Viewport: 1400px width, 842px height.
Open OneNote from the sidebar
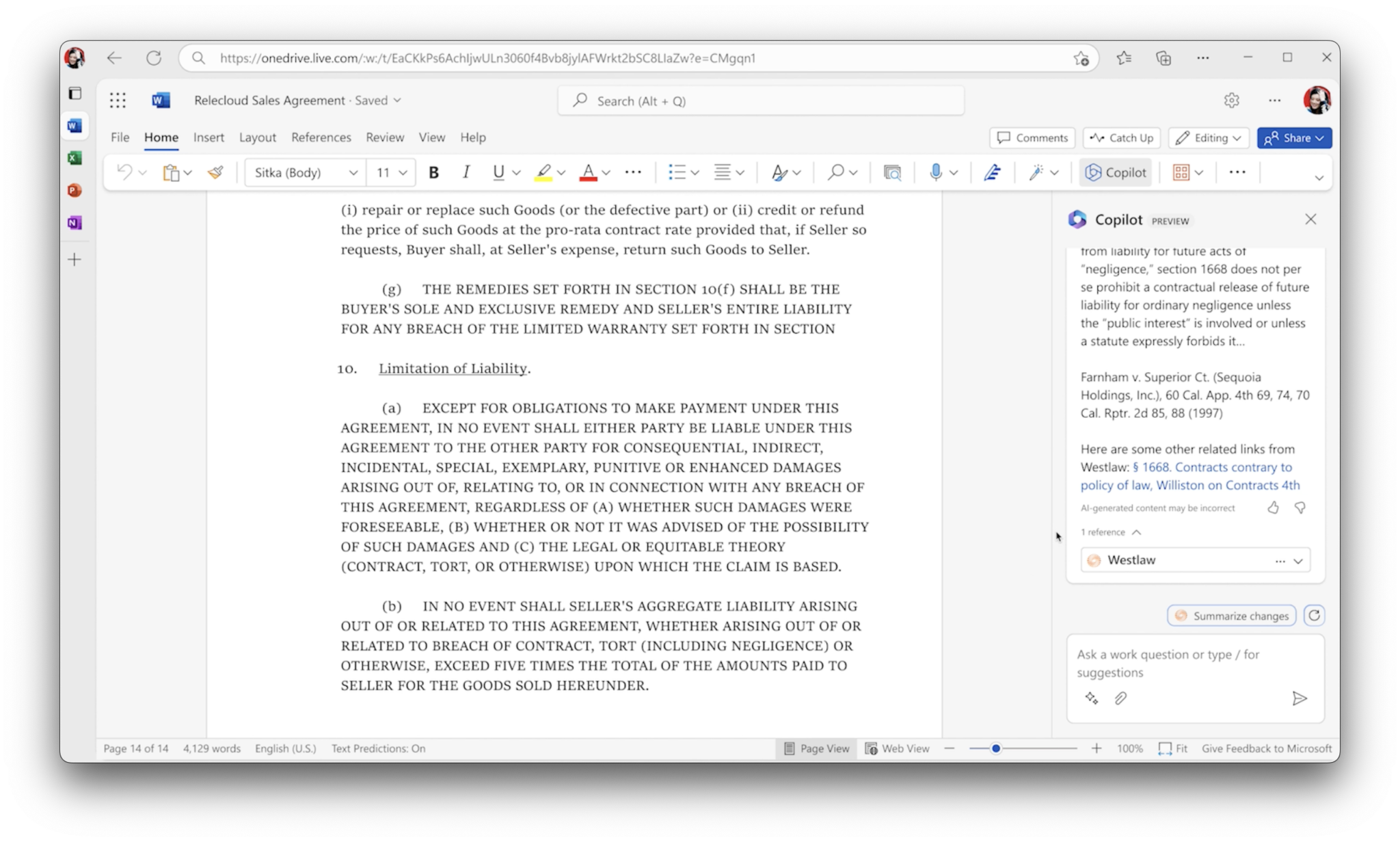[75, 223]
